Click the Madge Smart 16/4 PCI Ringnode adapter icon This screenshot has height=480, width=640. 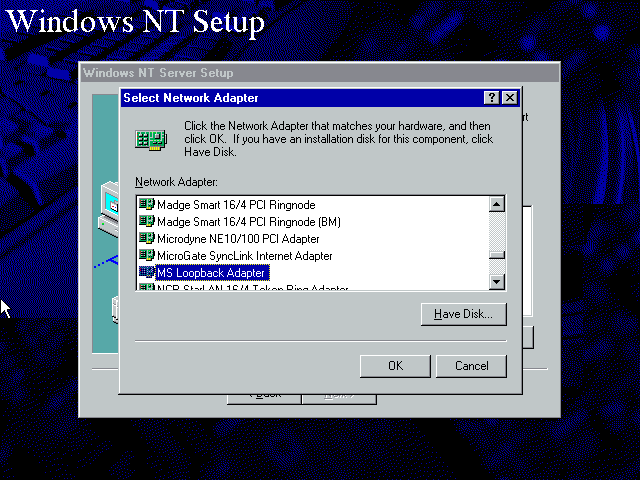coord(147,204)
